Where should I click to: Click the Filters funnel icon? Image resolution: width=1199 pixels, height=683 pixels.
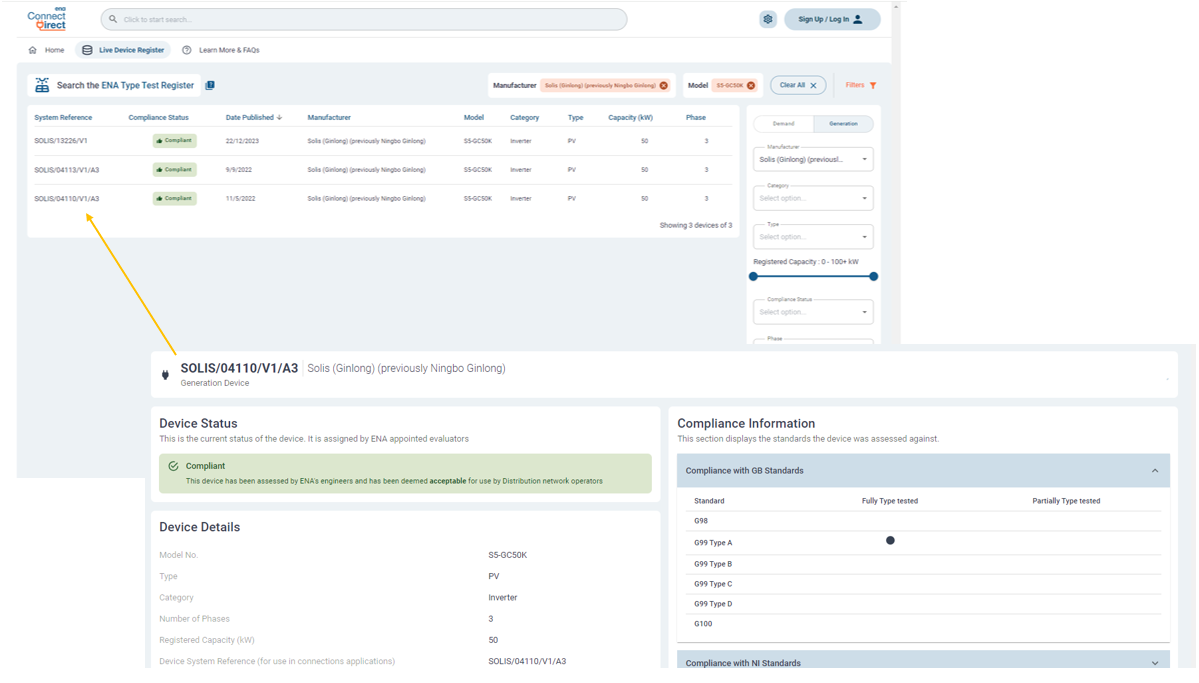pyautogui.click(x=873, y=85)
